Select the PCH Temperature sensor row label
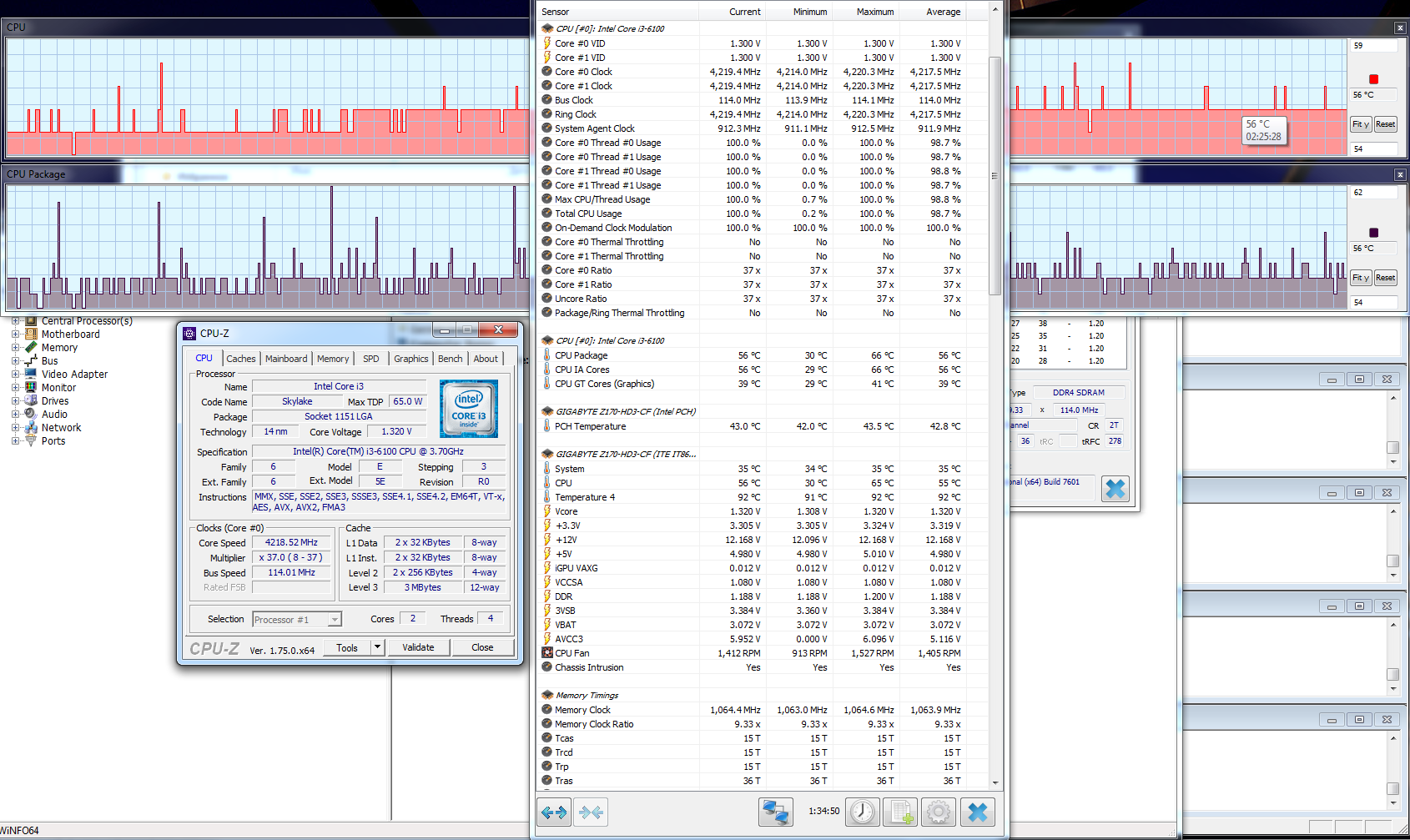The image size is (1410, 840). tap(590, 426)
